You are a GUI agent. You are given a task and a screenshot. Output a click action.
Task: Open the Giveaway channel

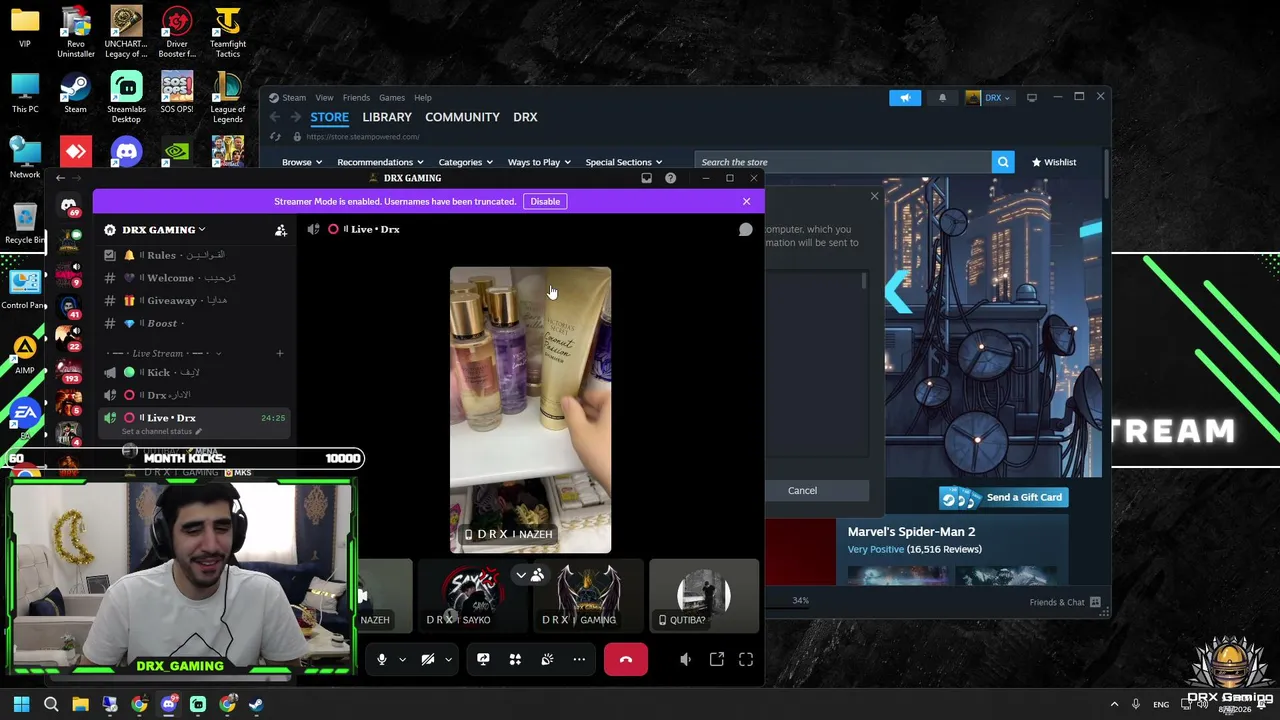[194, 301]
